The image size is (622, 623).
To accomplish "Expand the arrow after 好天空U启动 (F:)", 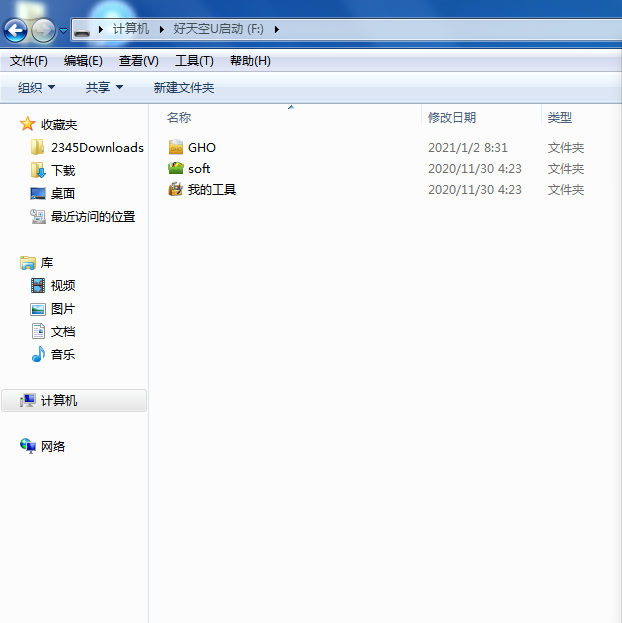I will pos(277,29).
